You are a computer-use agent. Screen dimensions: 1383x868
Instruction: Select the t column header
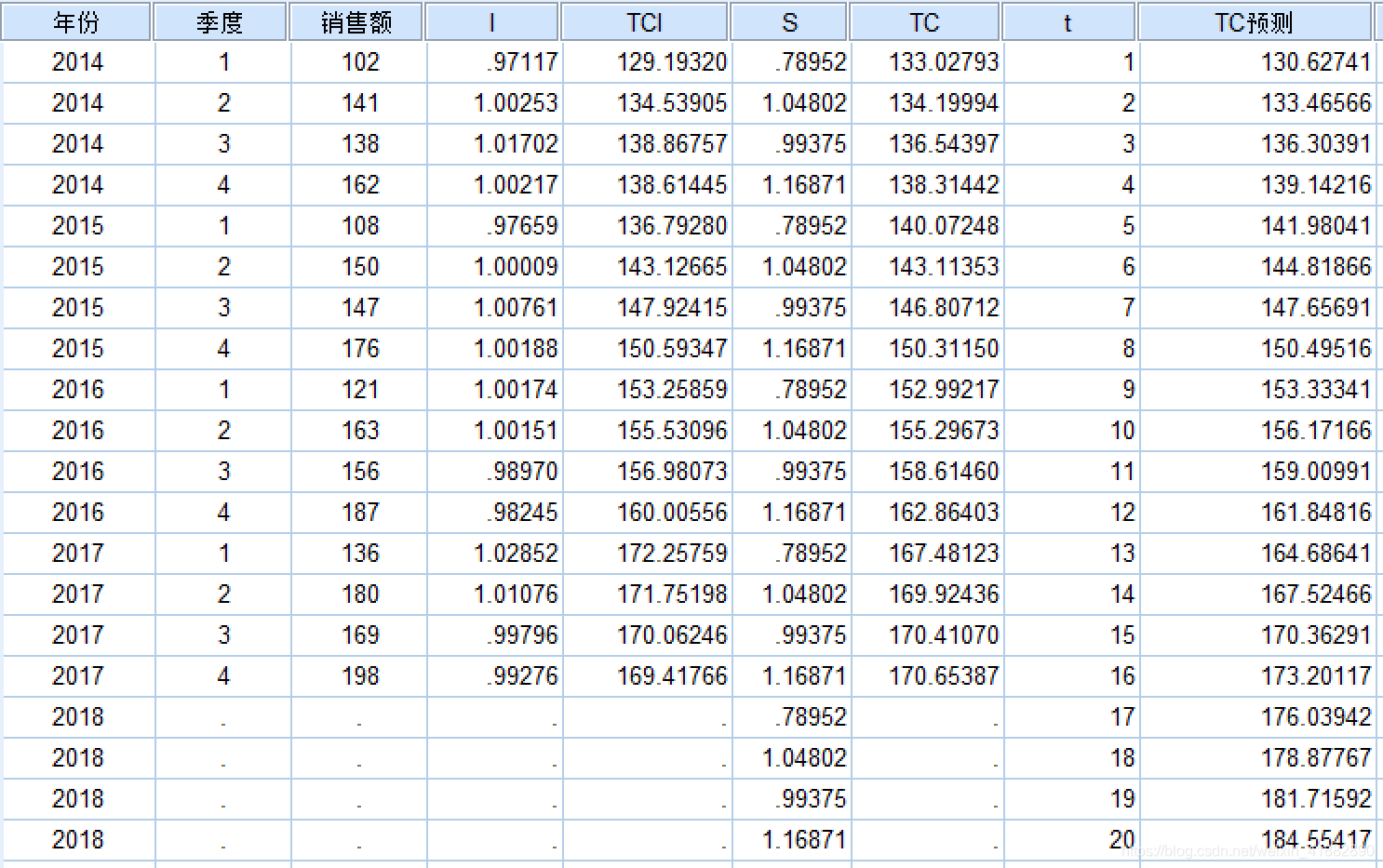1068,21
